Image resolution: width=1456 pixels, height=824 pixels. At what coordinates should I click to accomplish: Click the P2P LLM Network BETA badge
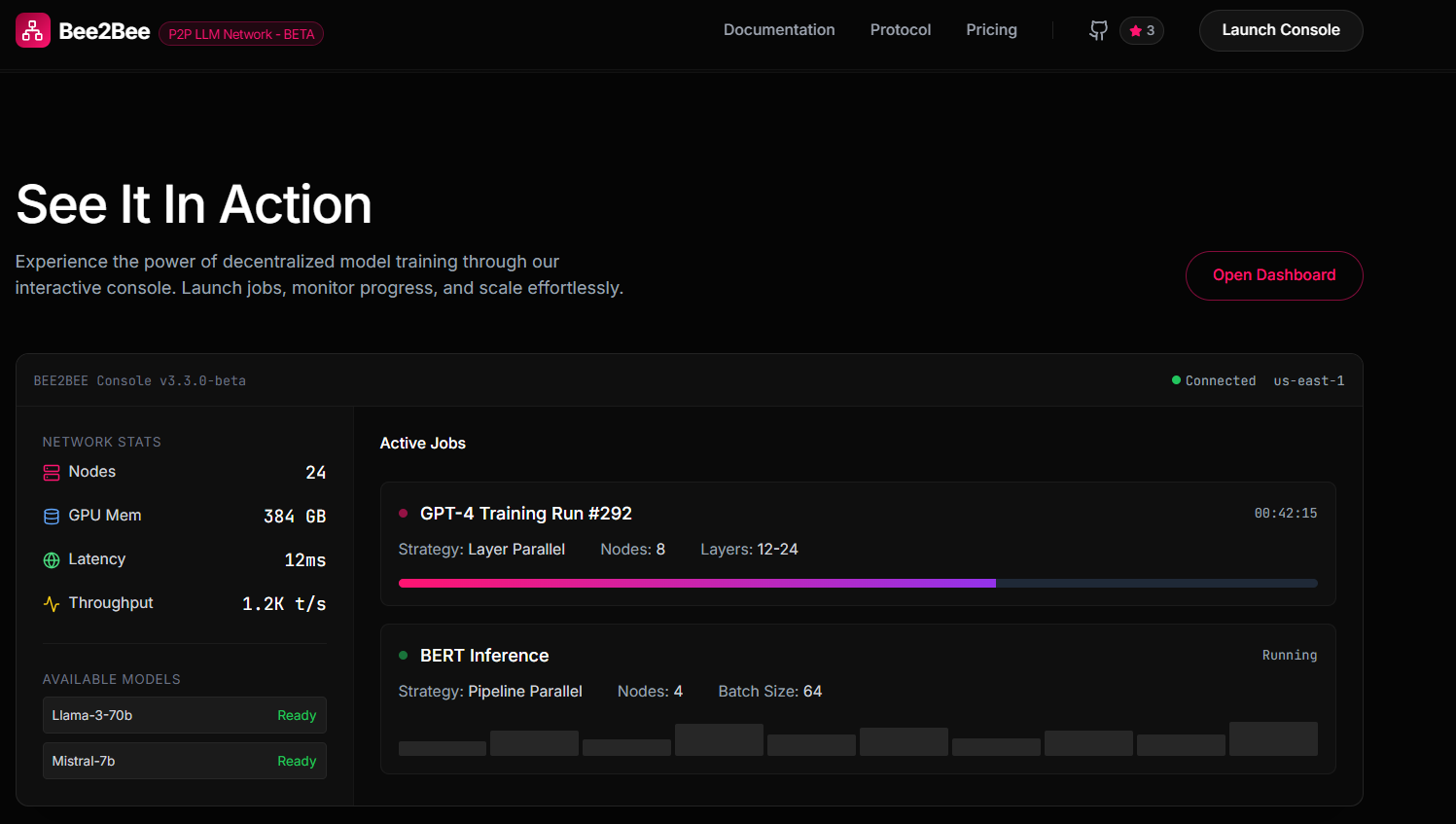coord(241,34)
